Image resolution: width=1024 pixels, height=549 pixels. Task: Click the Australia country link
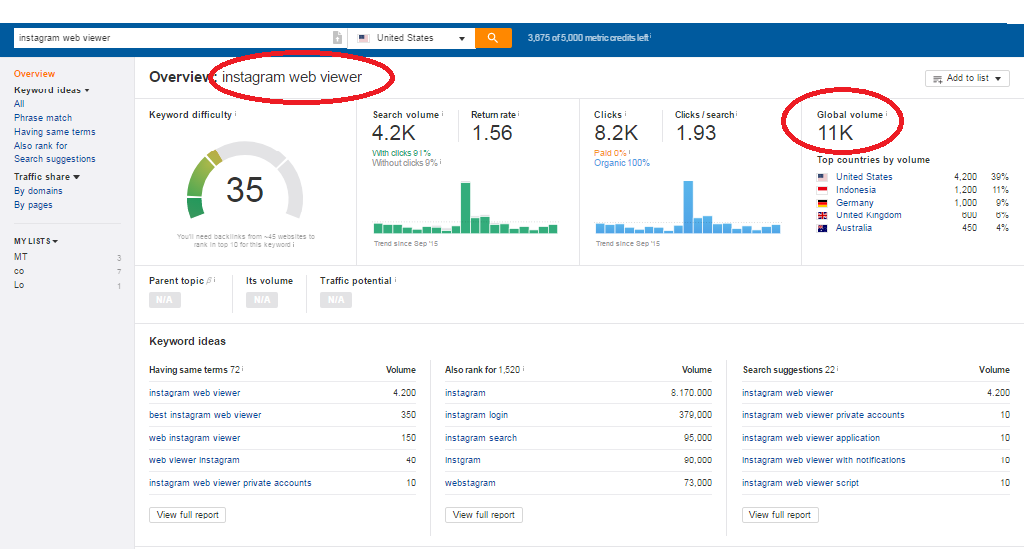tap(854, 228)
